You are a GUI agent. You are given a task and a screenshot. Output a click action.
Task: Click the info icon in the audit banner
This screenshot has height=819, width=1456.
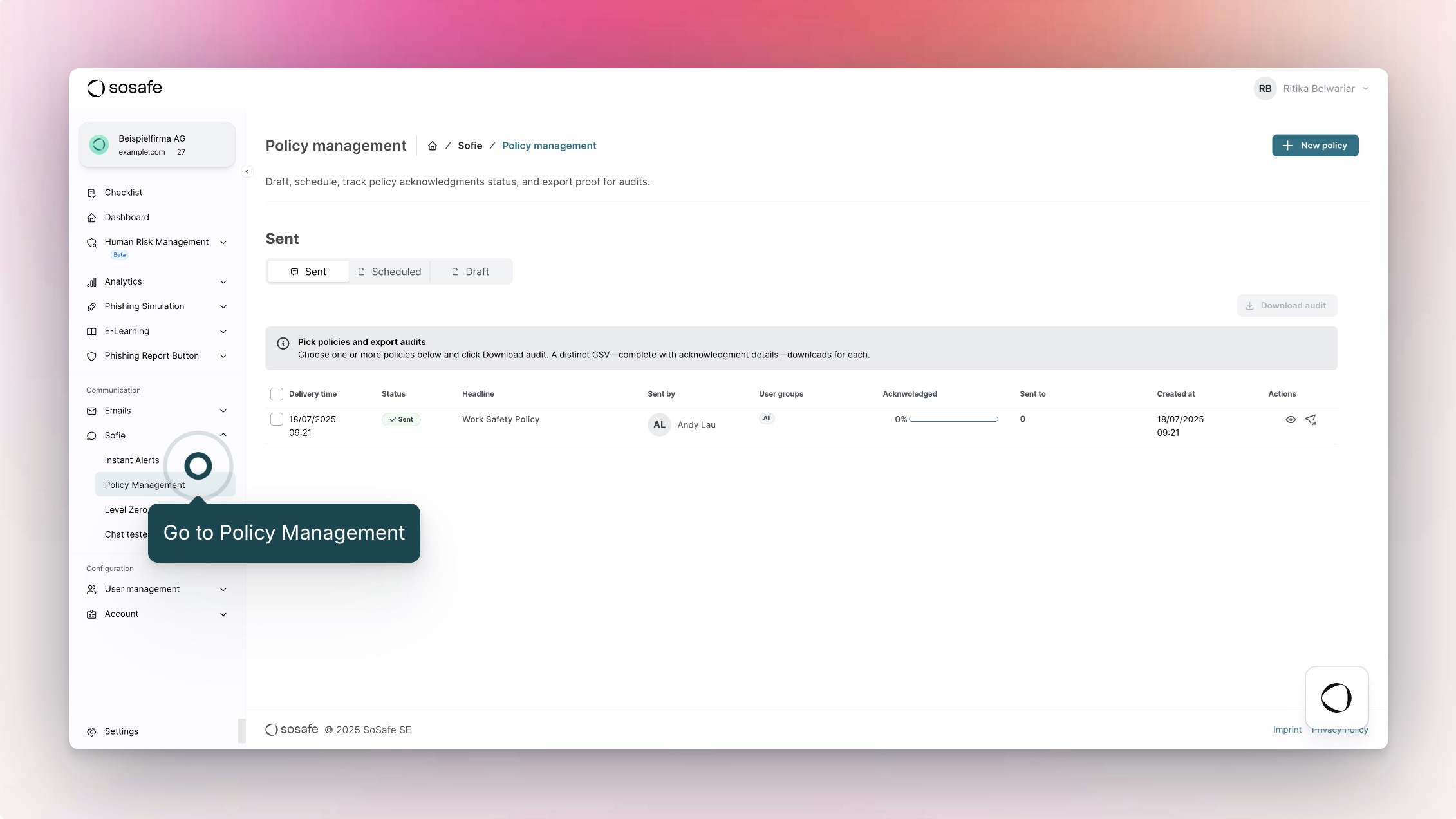click(x=283, y=343)
